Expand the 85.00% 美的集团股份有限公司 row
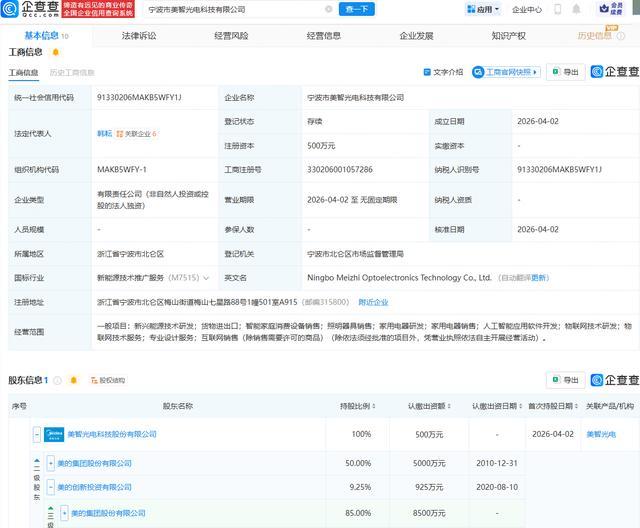 (x=64, y=513)
